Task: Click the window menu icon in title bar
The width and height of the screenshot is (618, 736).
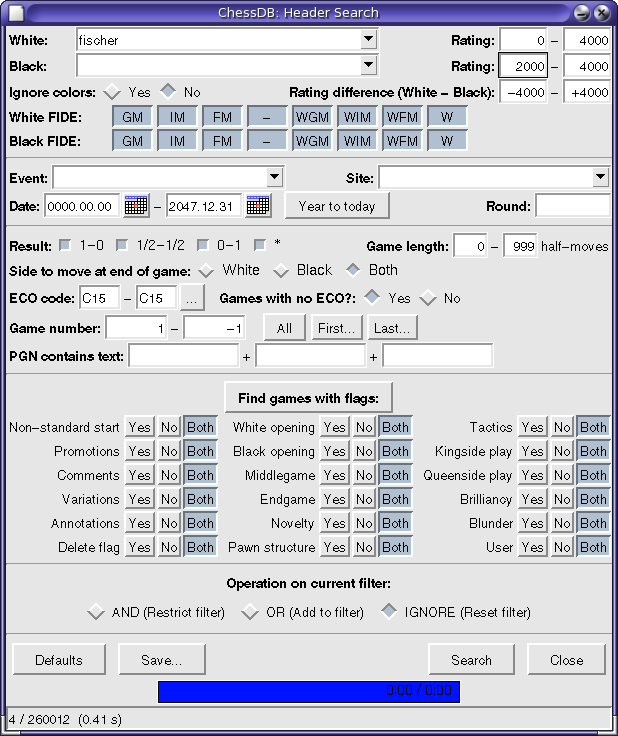Action: (x=16, y=13)
